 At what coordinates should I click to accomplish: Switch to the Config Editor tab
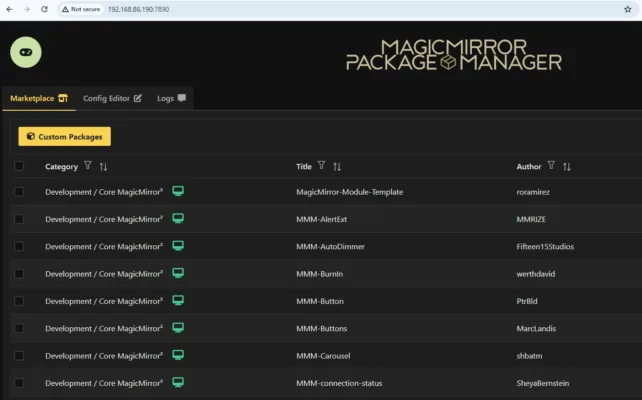(x=112, y=98)
